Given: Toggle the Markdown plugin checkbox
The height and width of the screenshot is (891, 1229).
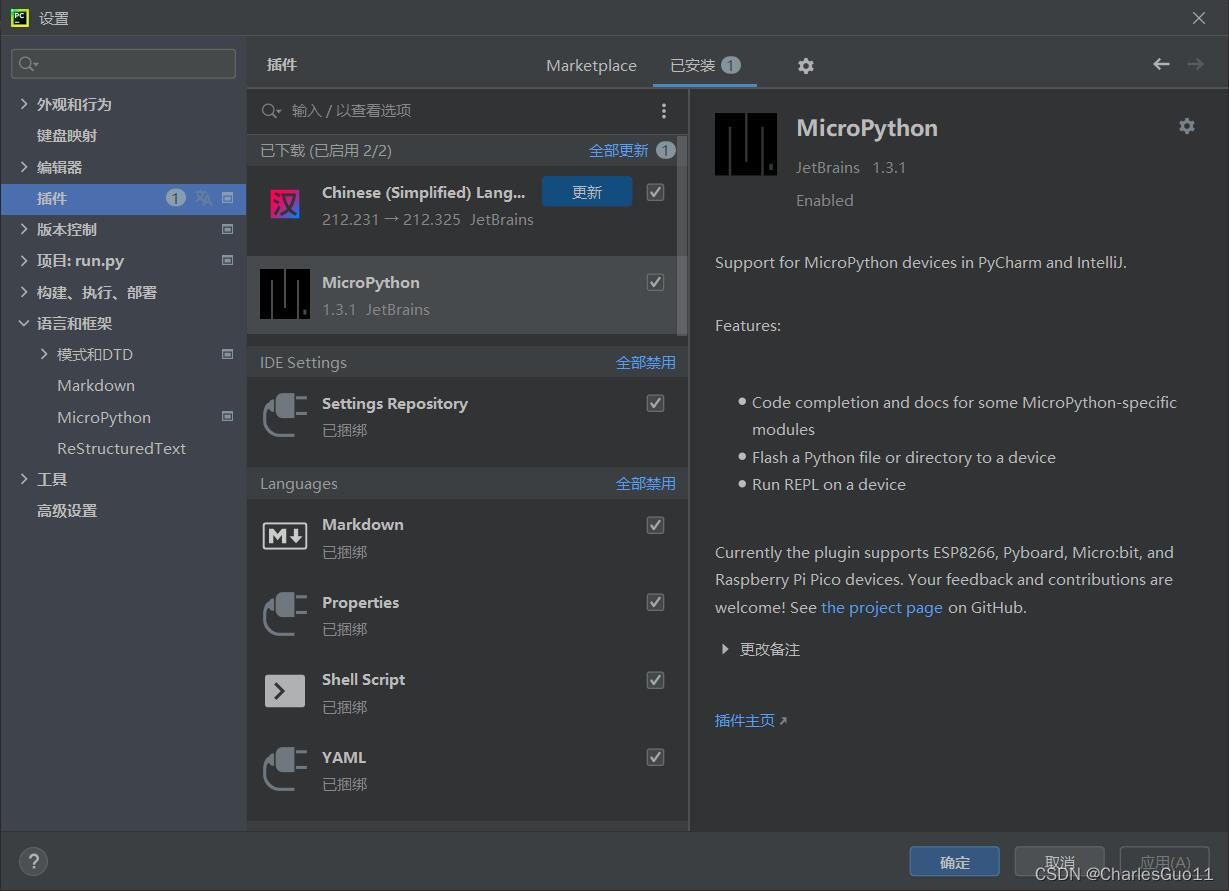Looking at the screenshot, I should click(655, 525).
